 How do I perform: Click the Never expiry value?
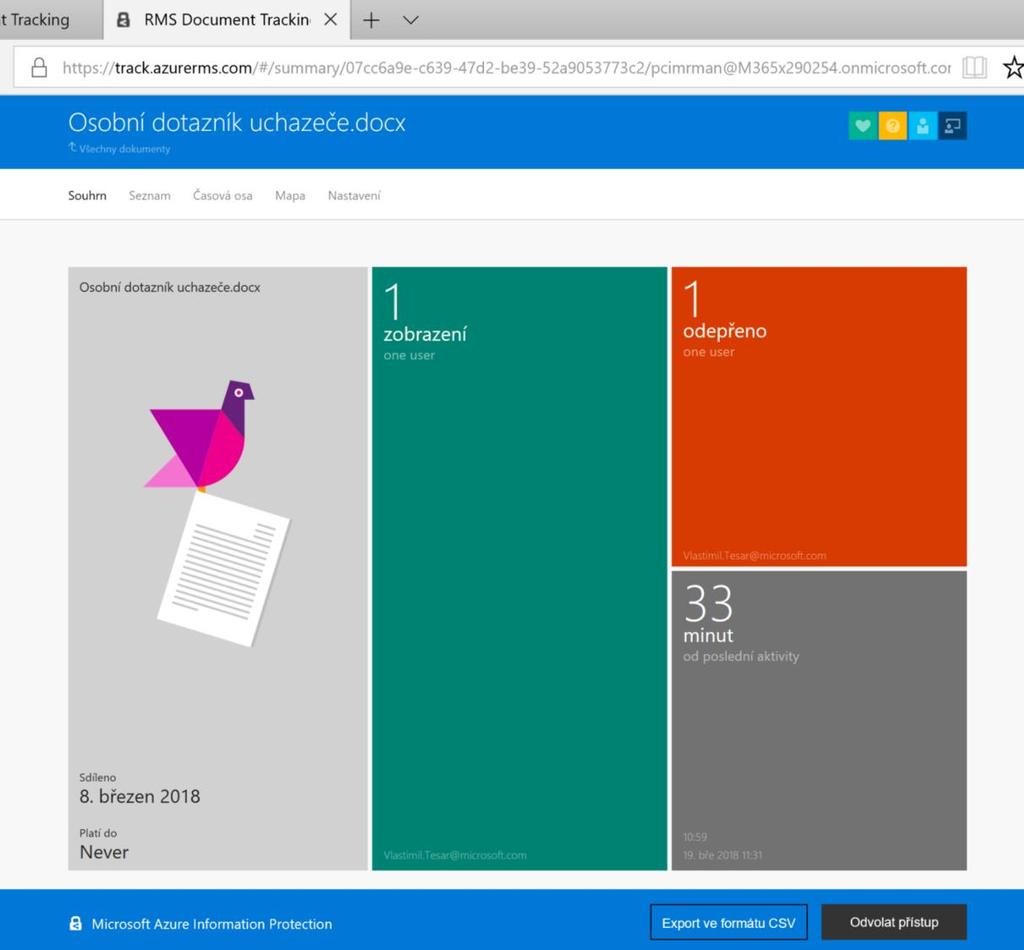click(104, 852)
